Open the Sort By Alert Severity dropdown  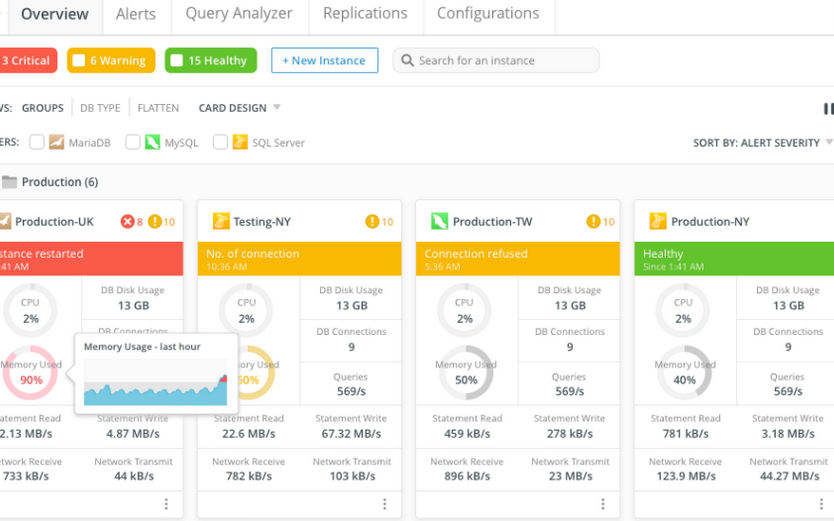coord(762,143)
